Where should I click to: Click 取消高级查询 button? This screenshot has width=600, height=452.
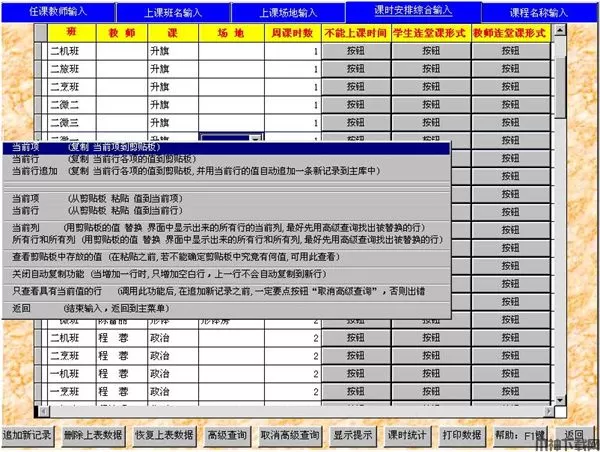[290, 436]
